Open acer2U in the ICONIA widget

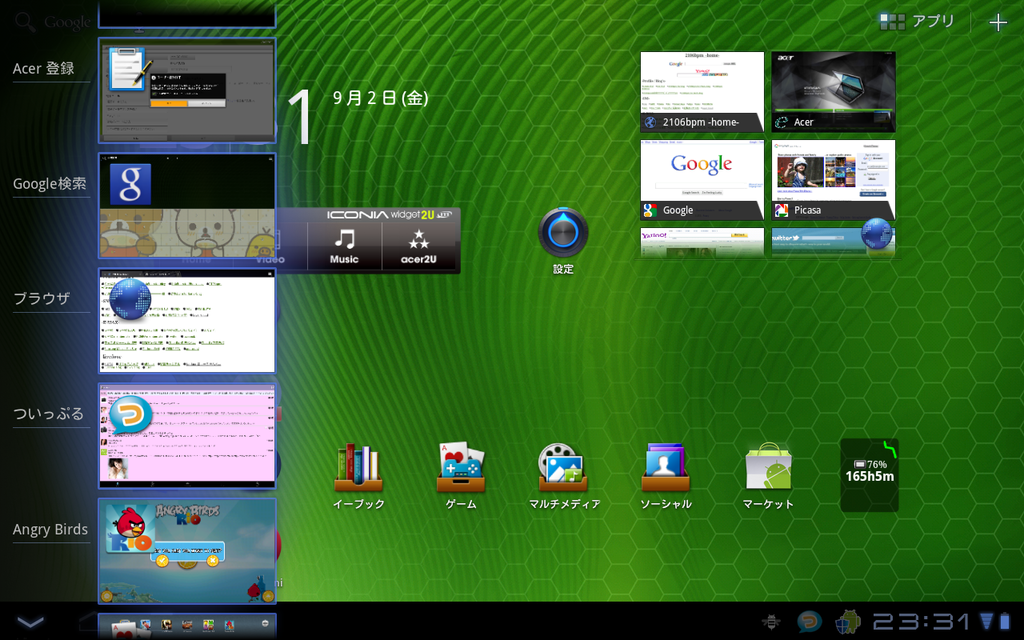pyautogui.click(x=419, y=246)
